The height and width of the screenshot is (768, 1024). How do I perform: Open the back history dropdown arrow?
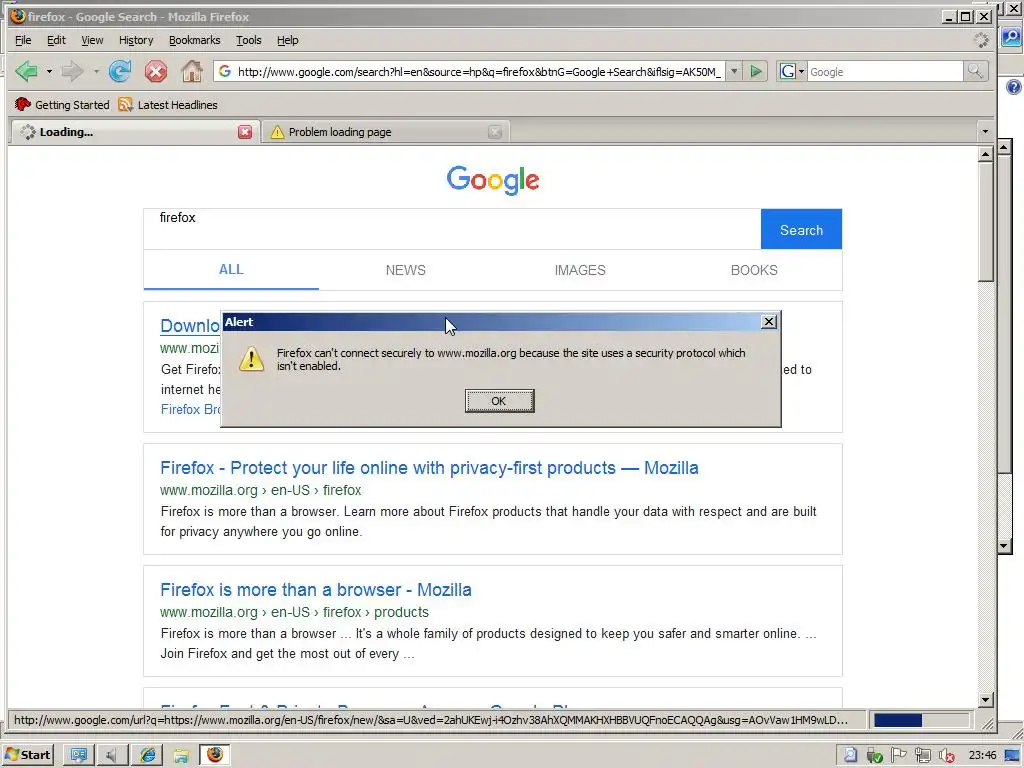tap(49, 71)
